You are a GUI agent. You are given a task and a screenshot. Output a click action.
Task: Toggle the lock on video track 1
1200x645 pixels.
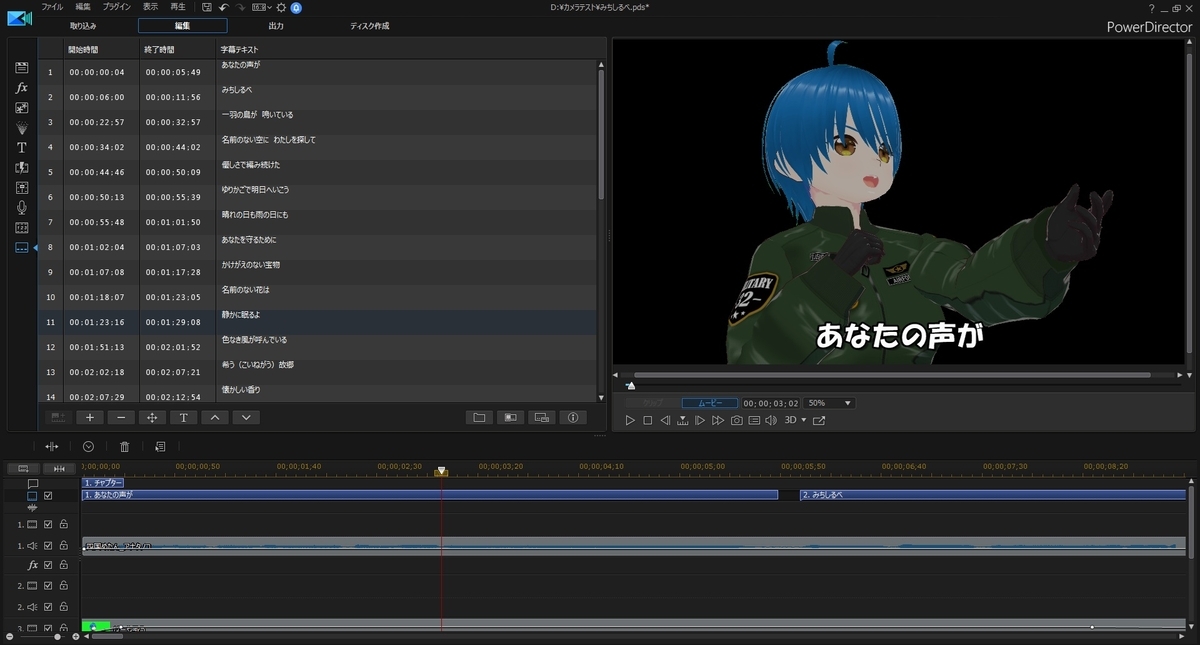[63, 524]
